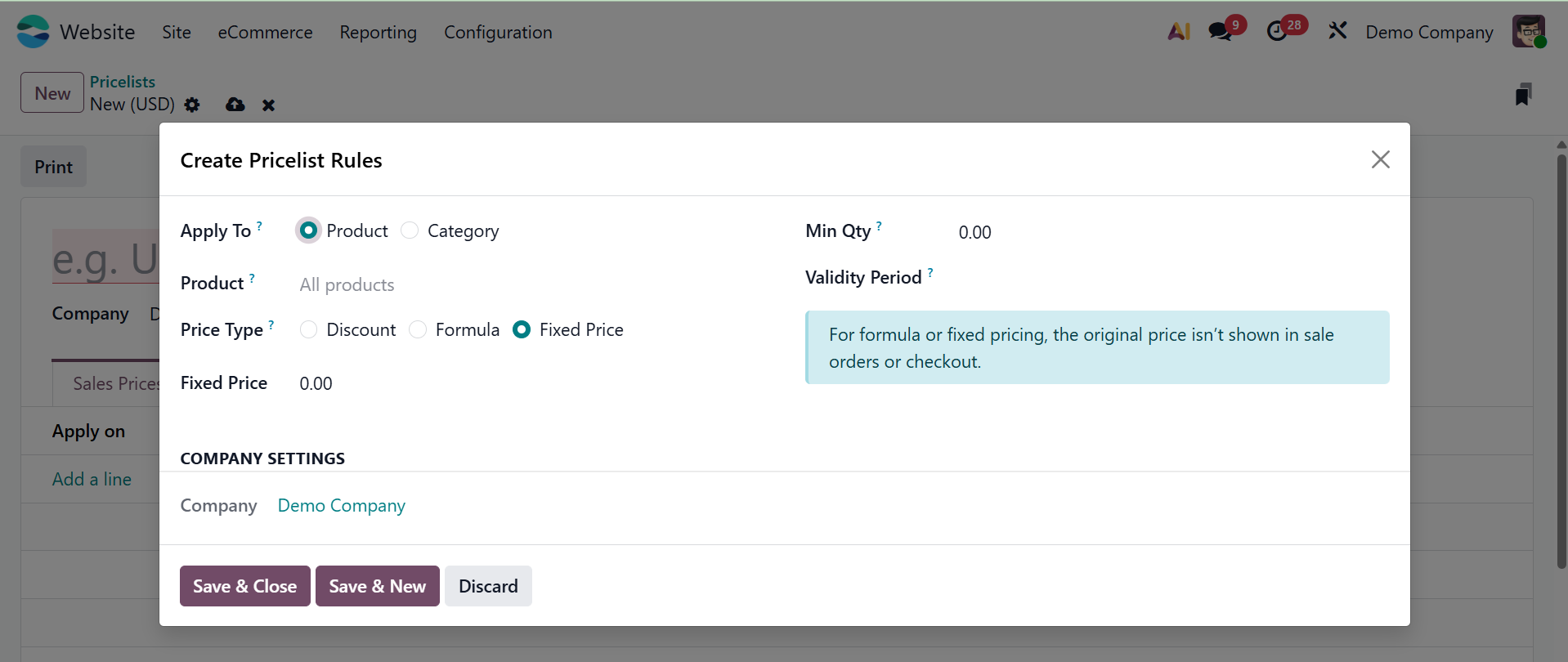Click the bookmark icon
This screenshot has height=662, width=1568.
pos(1522,95)
